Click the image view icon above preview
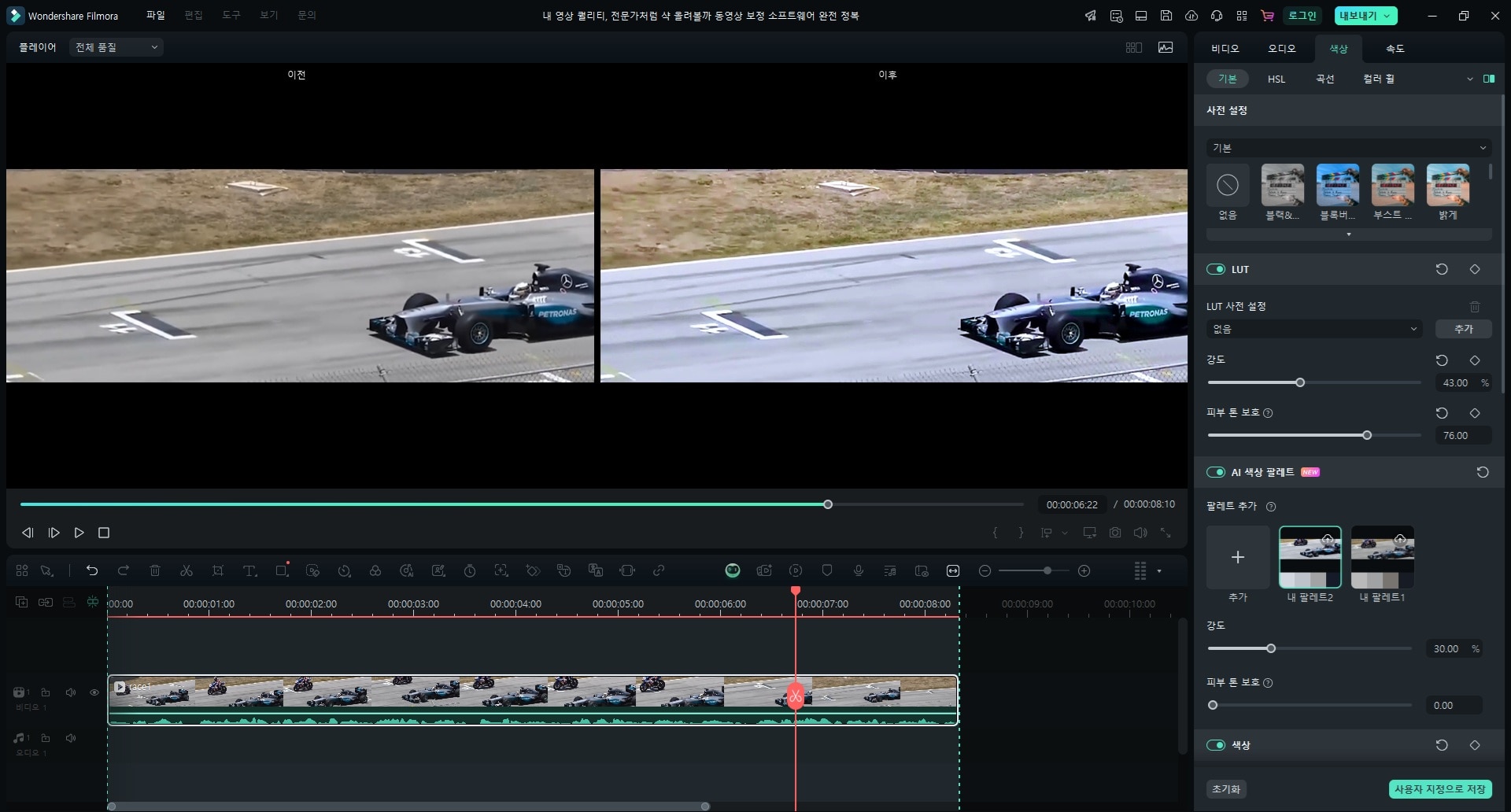 click(x=1166, y=47)
